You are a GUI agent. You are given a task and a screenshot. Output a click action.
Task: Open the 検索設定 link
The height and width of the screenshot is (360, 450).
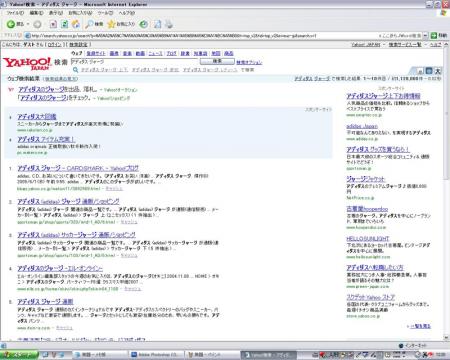coord(79,44)
